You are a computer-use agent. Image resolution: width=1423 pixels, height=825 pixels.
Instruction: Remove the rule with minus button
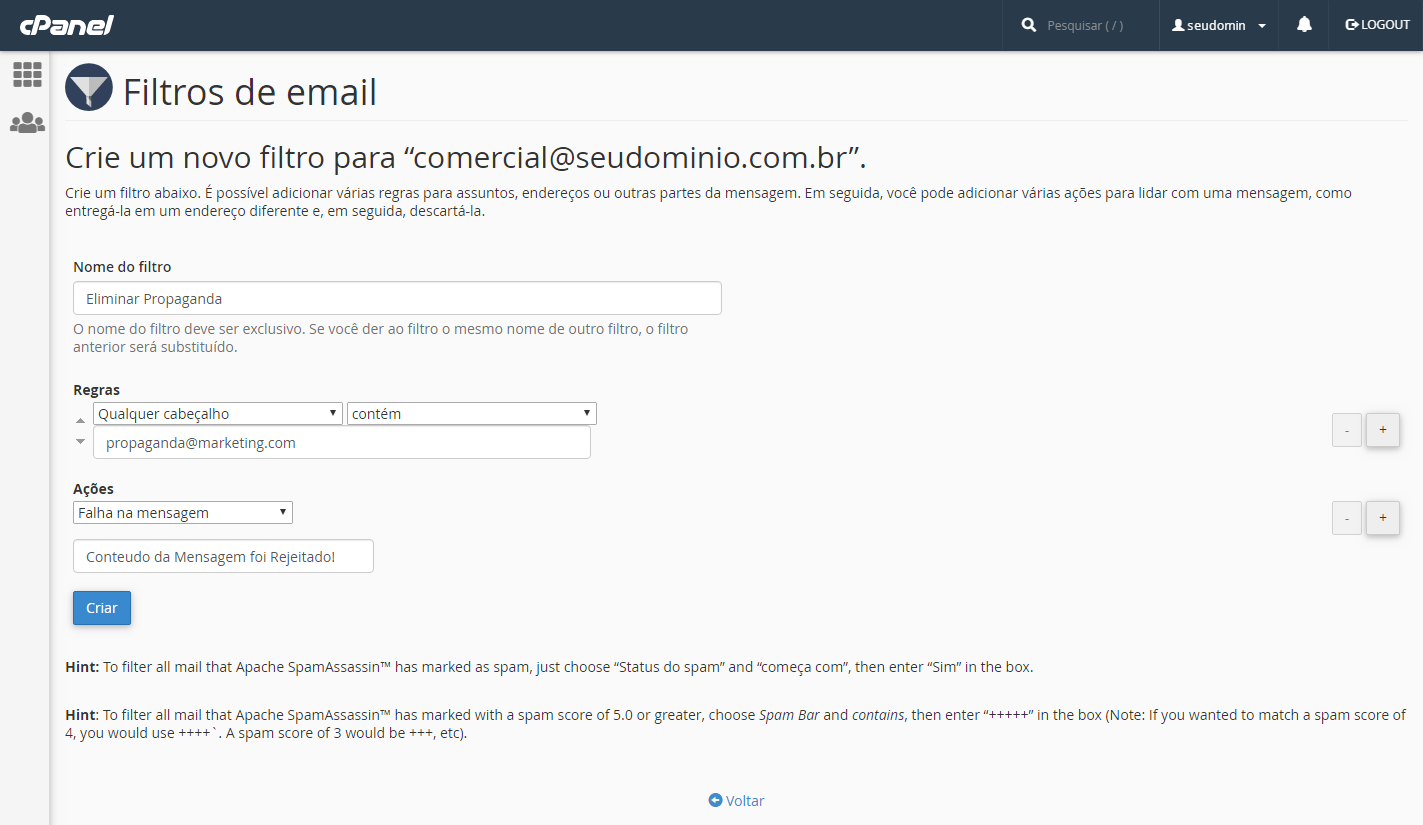1347,430
